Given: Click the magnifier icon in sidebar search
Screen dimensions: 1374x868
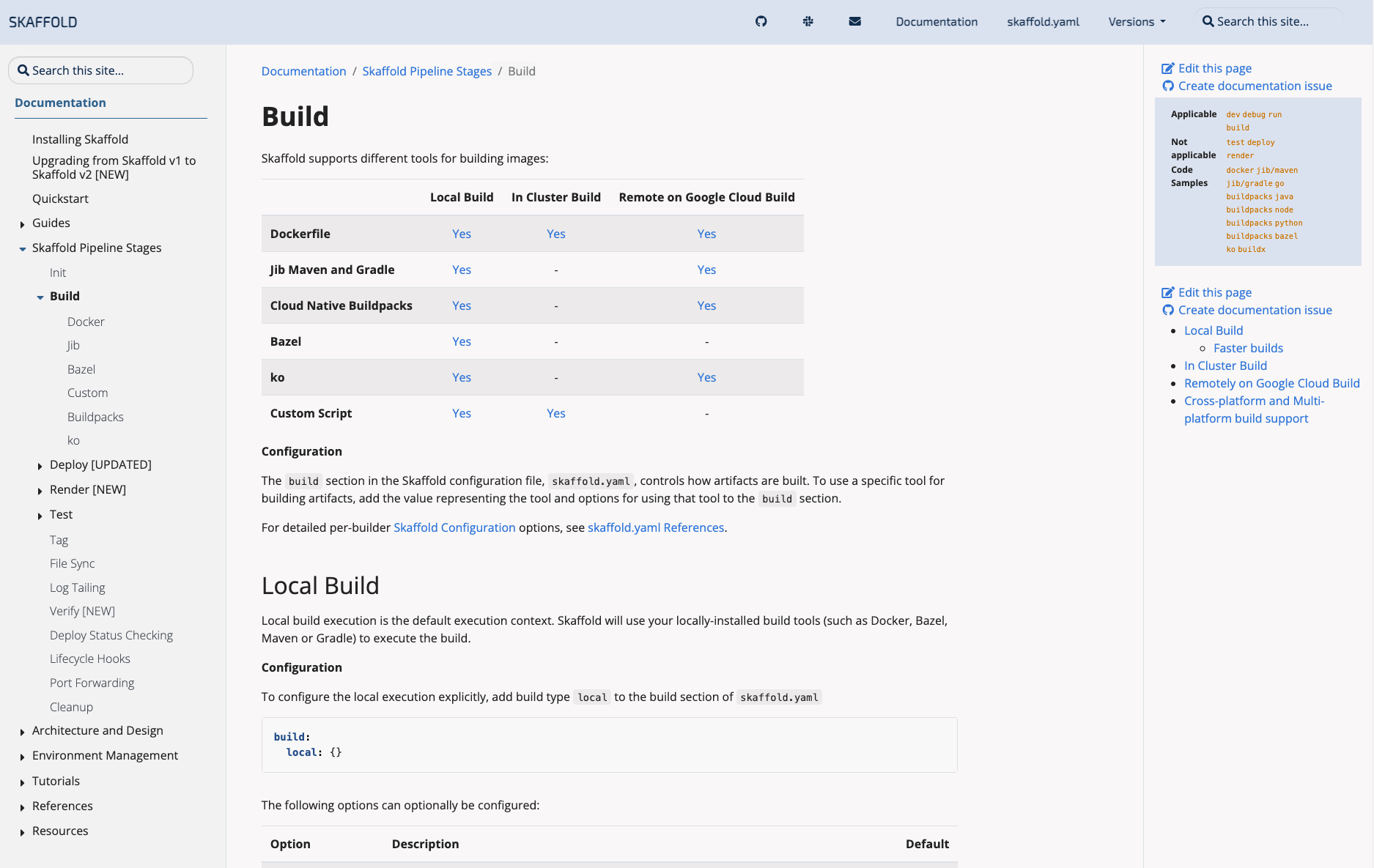Looking at the screenshot, I should [x=23, y=70].
